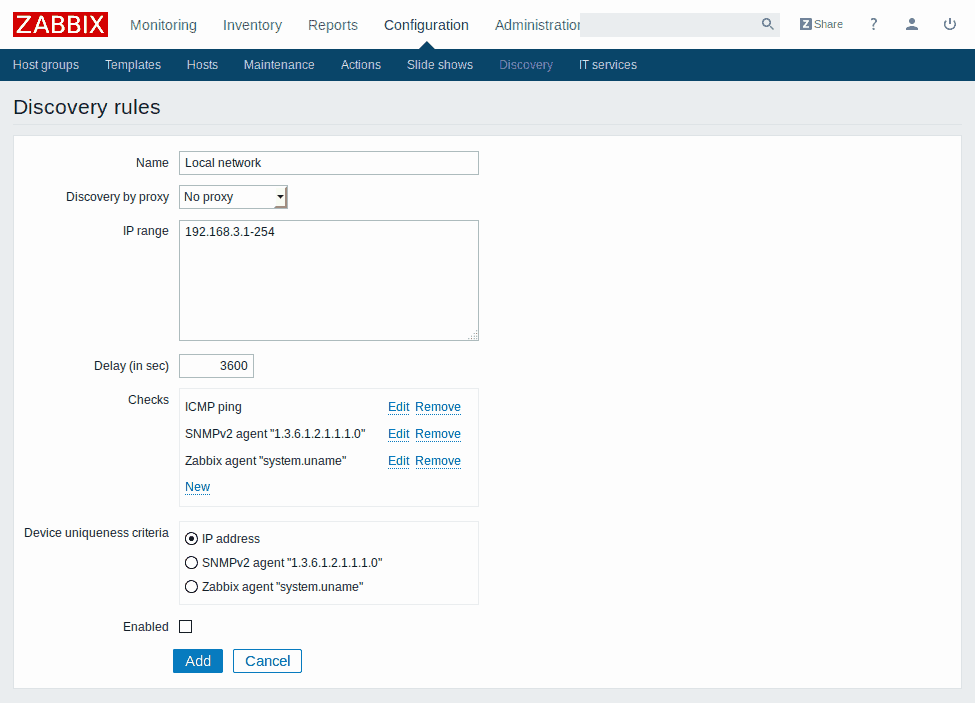Click the Zabbix logo

(x=60, y=24)
